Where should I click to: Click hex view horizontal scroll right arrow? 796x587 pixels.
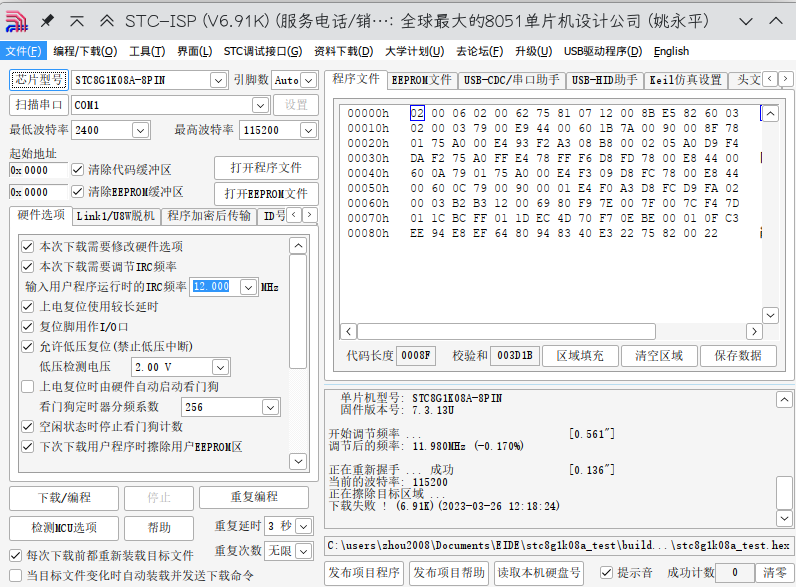[754, 332]
